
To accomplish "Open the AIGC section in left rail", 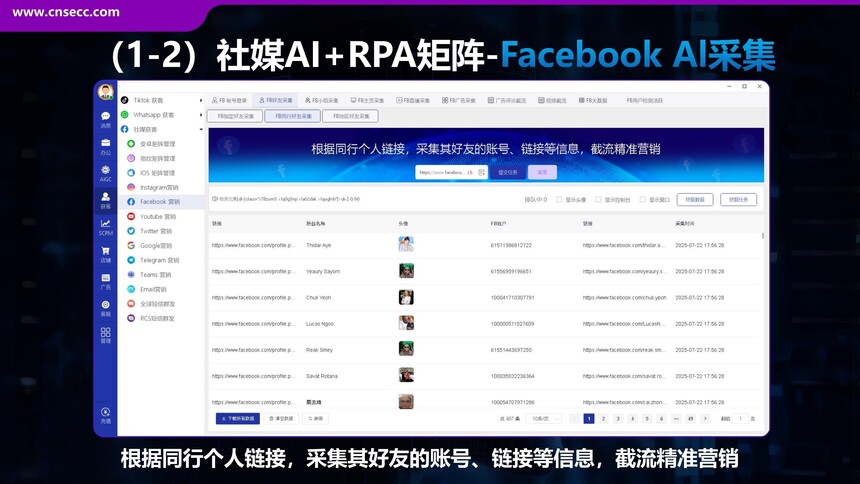I will 105,173.
